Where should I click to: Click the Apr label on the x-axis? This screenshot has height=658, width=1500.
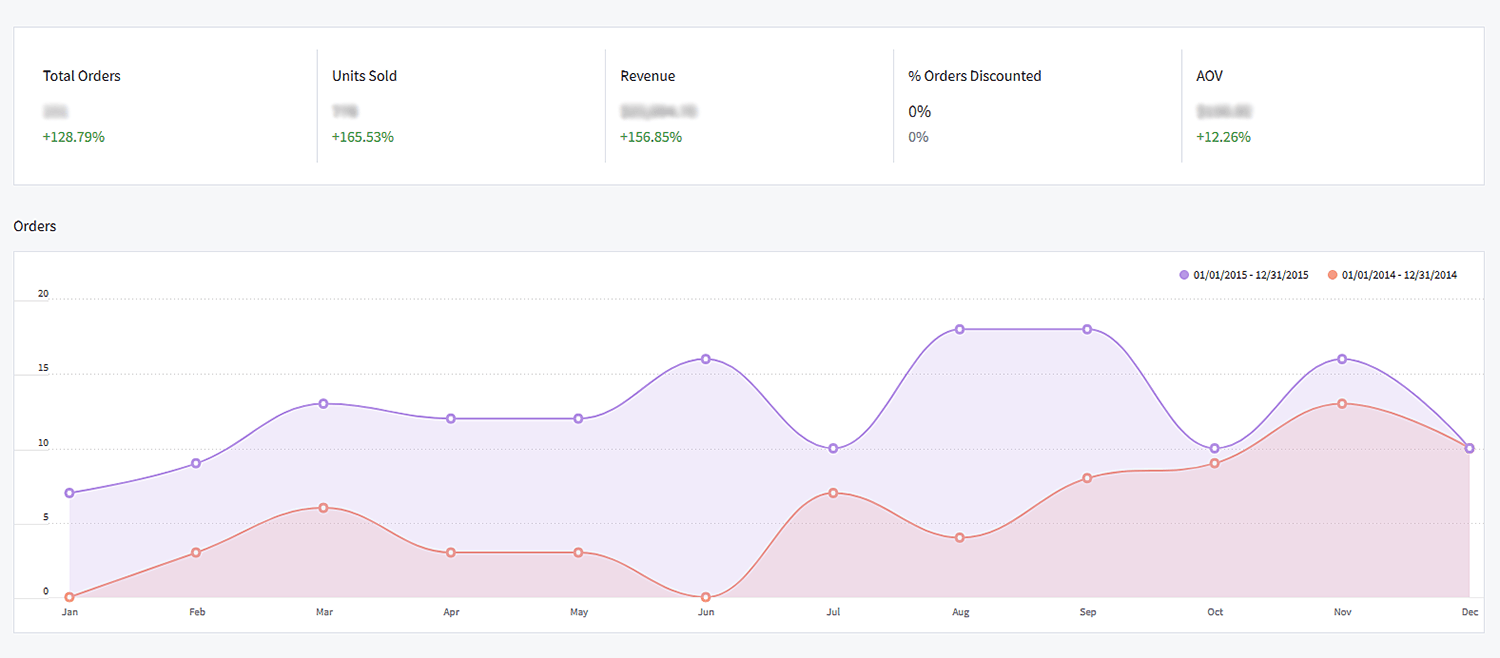[x=451, y=612]
